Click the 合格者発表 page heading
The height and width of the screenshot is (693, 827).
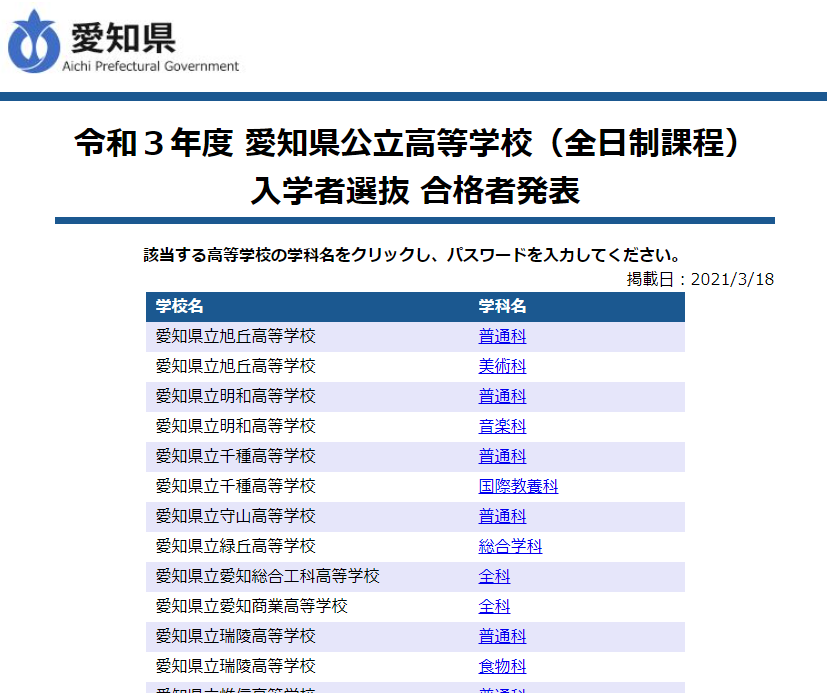(x=414, y=189)
